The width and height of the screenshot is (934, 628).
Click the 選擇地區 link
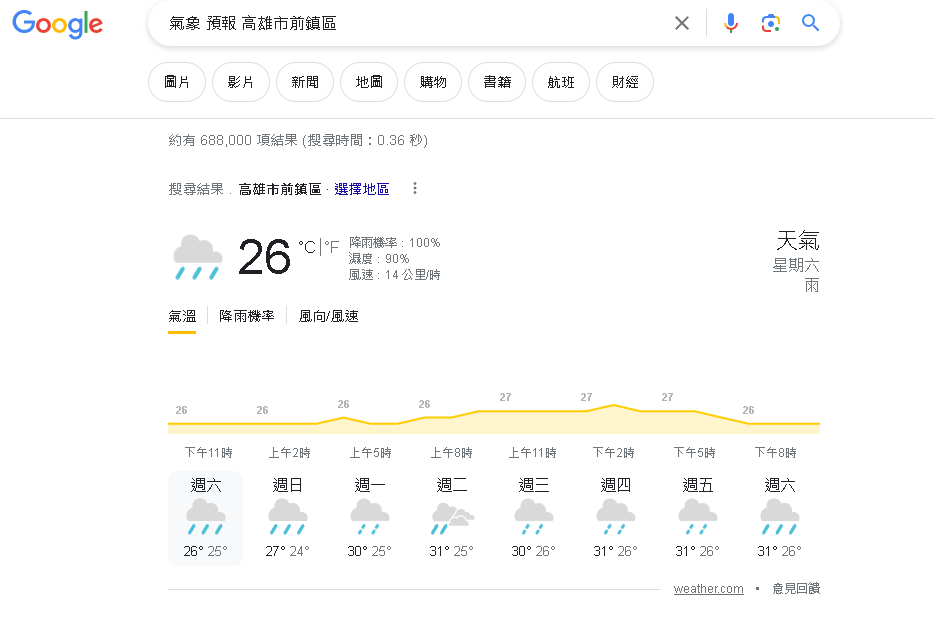point(362,189)
